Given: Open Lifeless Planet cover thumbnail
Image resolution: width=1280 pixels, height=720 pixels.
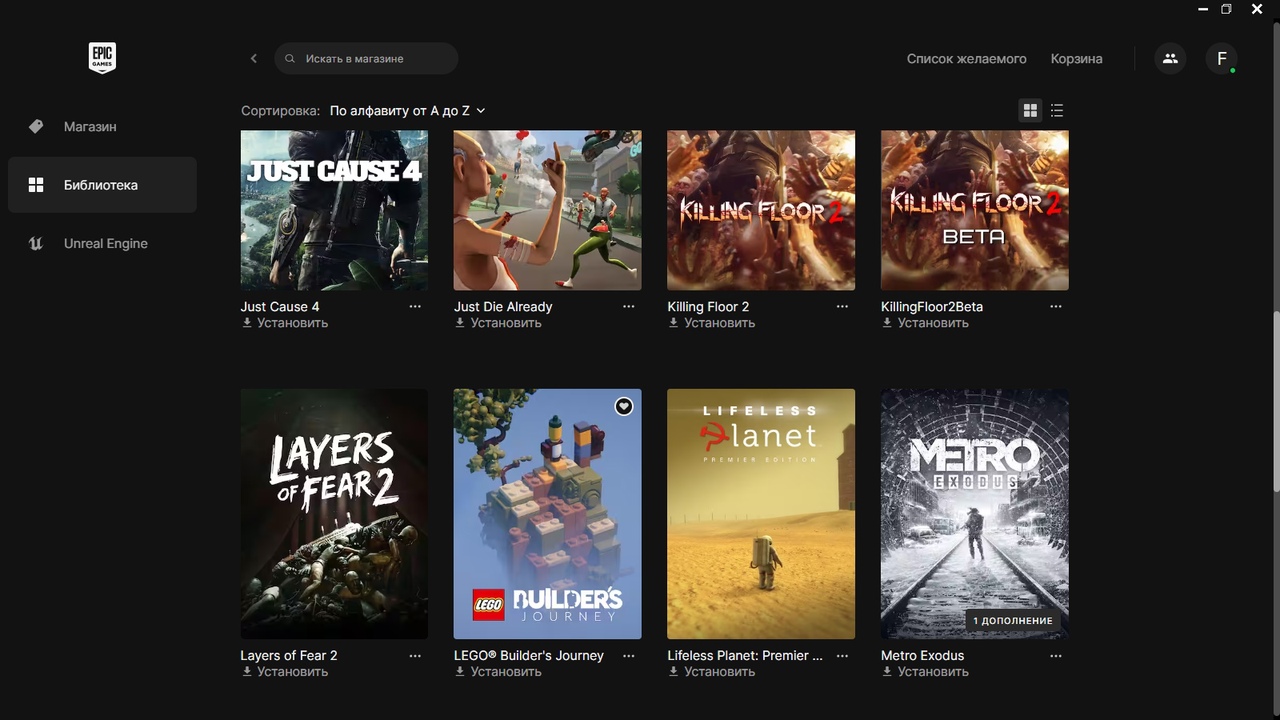Looking at the screenshot, I should [x=761, y=514].
